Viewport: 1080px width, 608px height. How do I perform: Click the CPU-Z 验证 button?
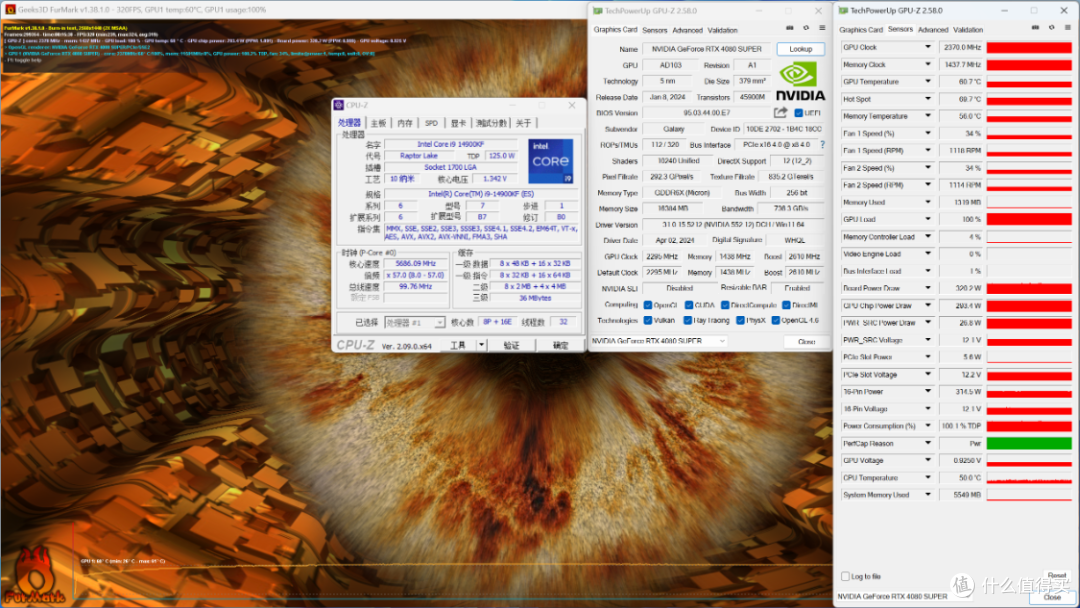(511, 345)
